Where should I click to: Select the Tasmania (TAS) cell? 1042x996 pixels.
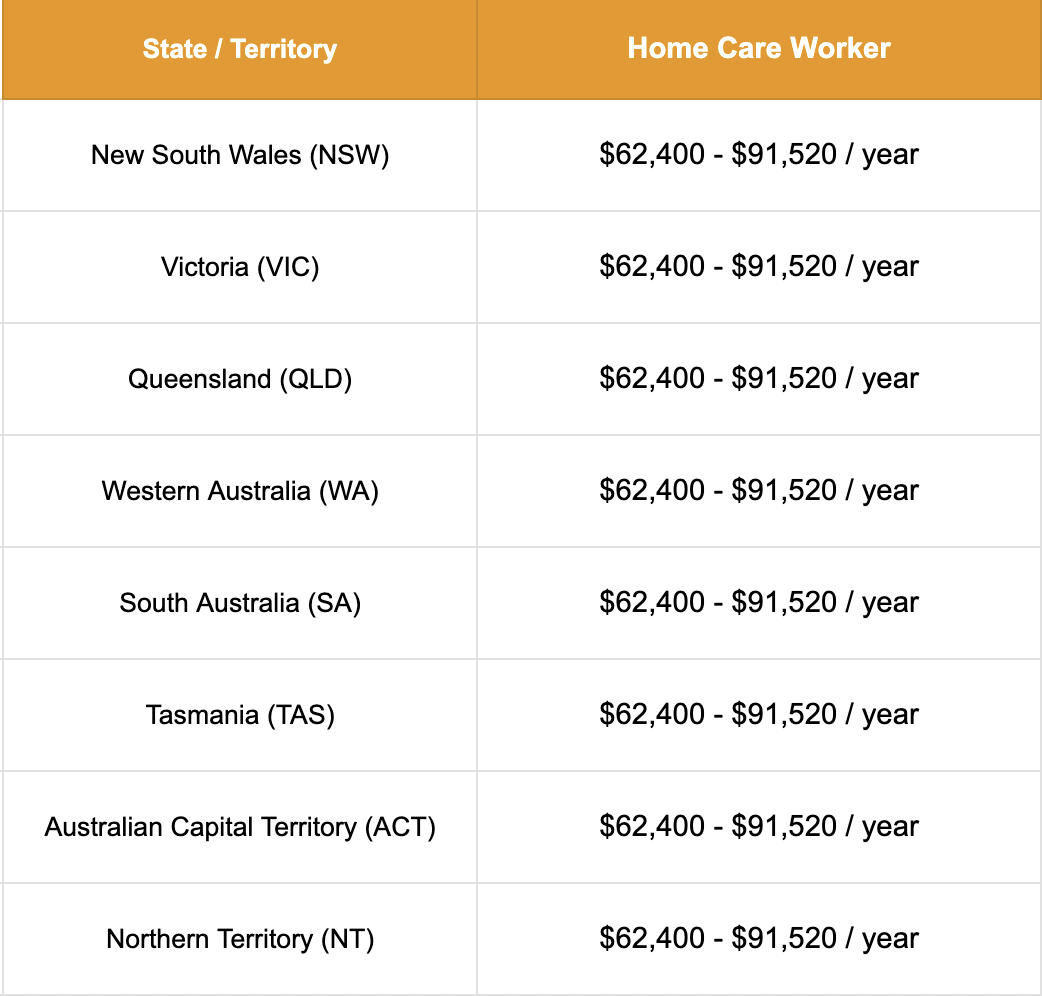pos(240,715)
